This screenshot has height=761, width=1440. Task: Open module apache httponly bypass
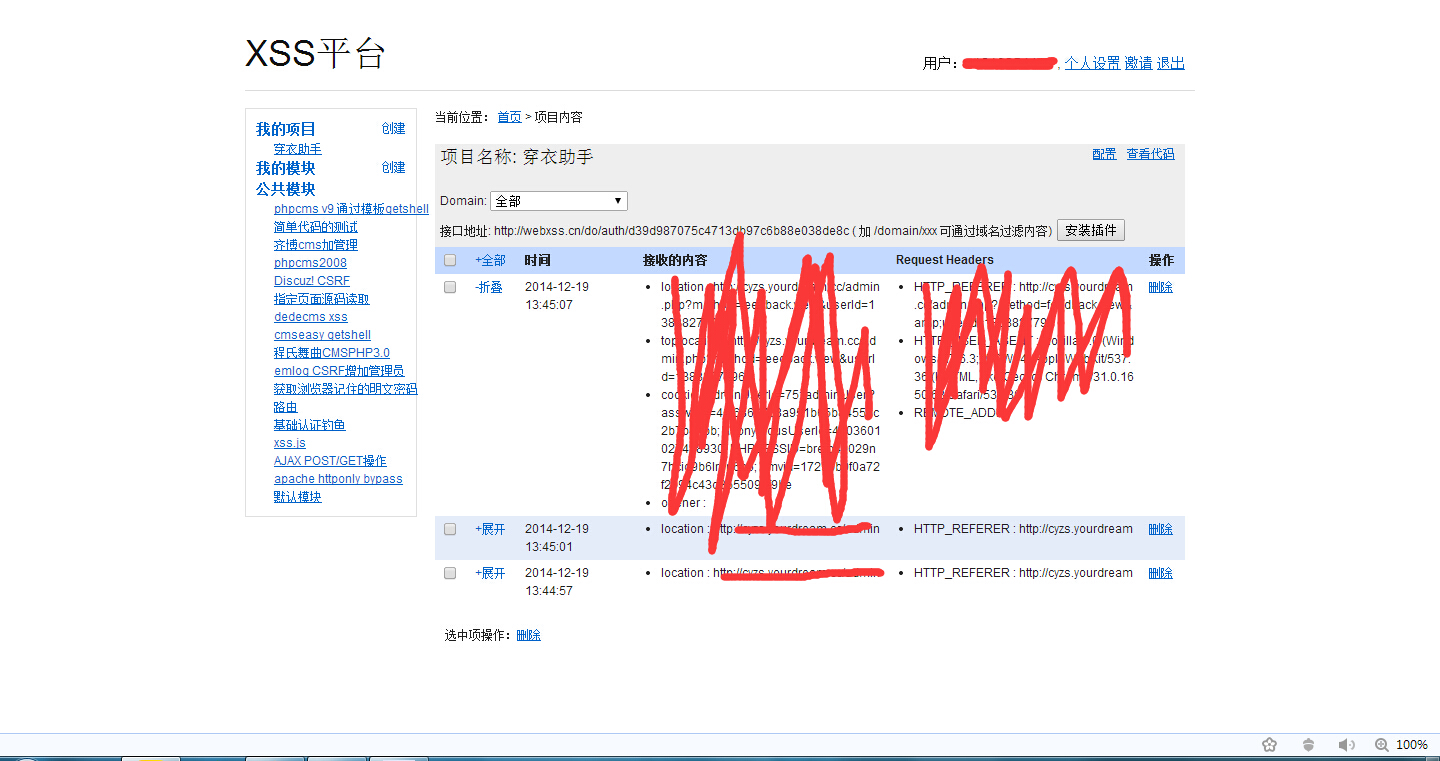click(338, 479)
